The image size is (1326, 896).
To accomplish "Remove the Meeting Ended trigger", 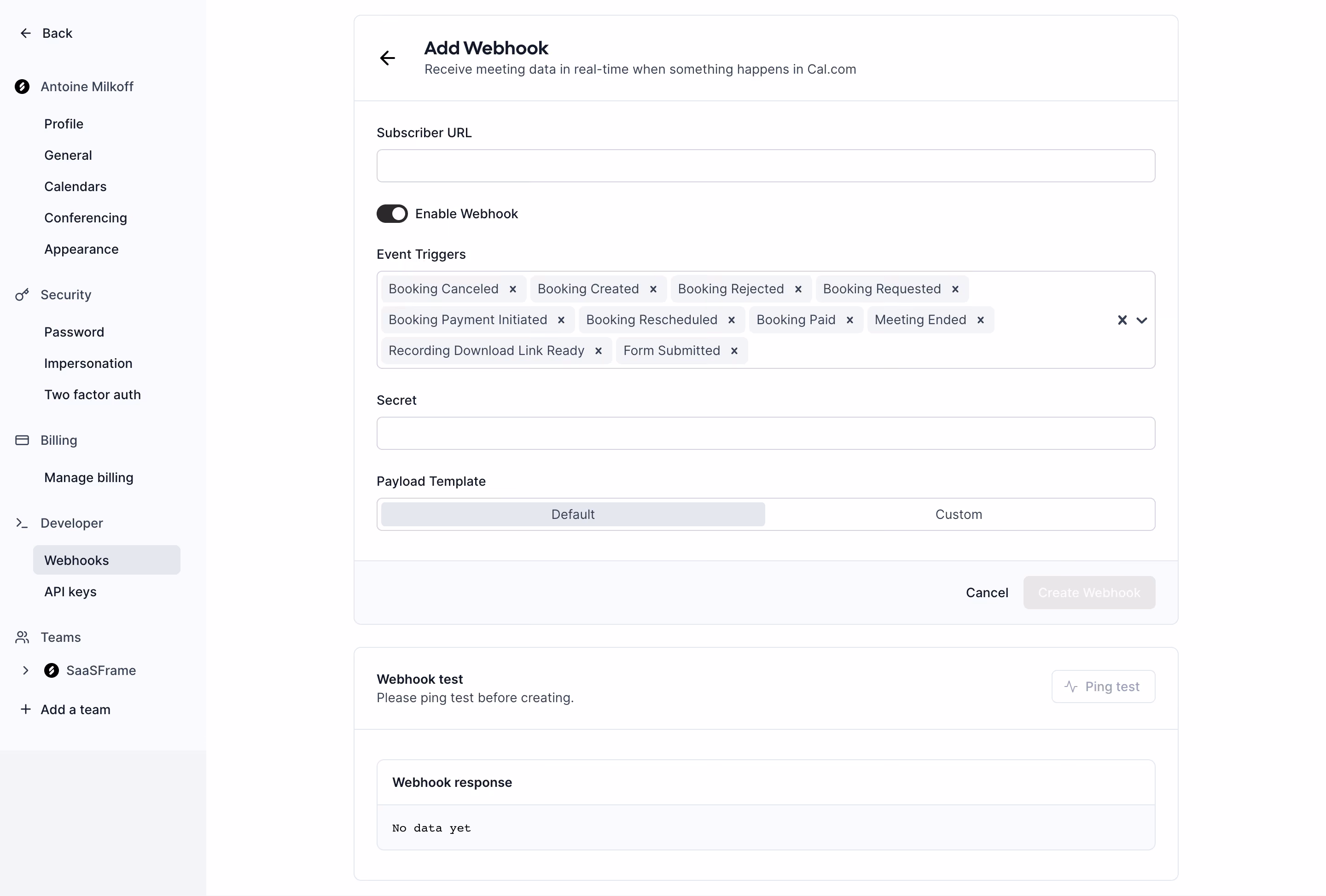I will pos(980,320).
